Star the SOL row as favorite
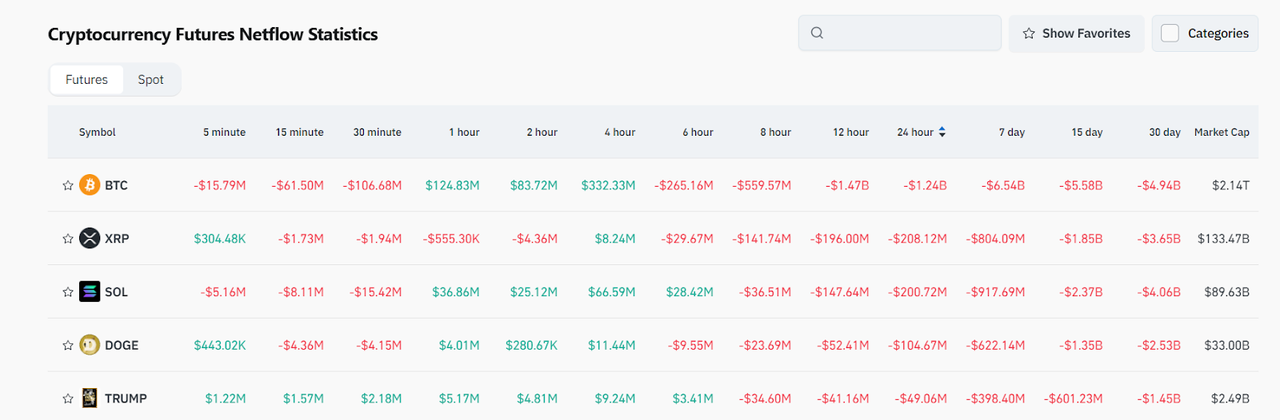Viewport: 1280px width, 420px height. [x=68, y=292]
